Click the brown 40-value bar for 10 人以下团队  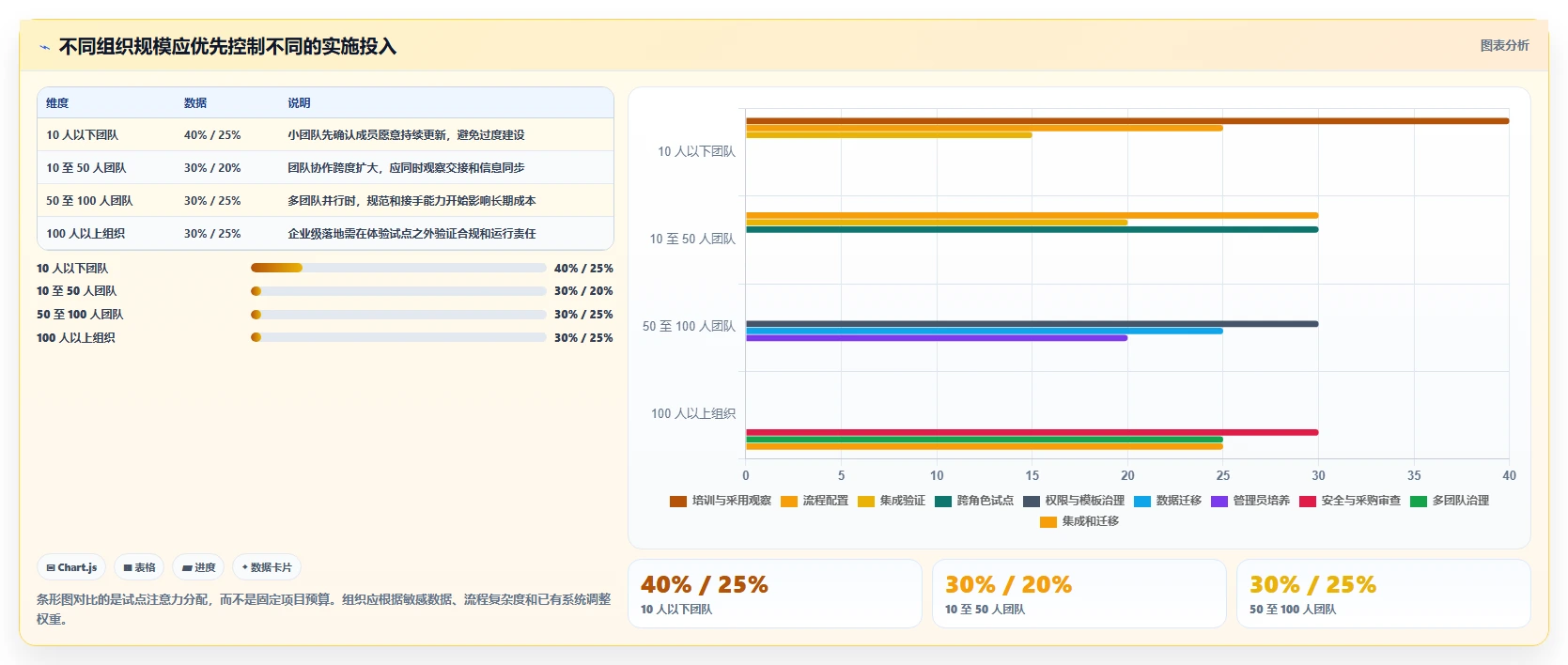coord(1127,120)
